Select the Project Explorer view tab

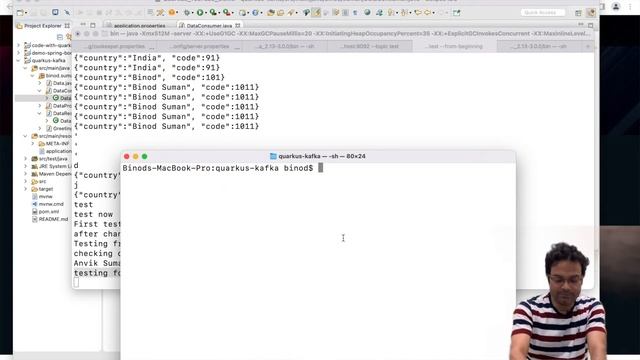[43, 26]
